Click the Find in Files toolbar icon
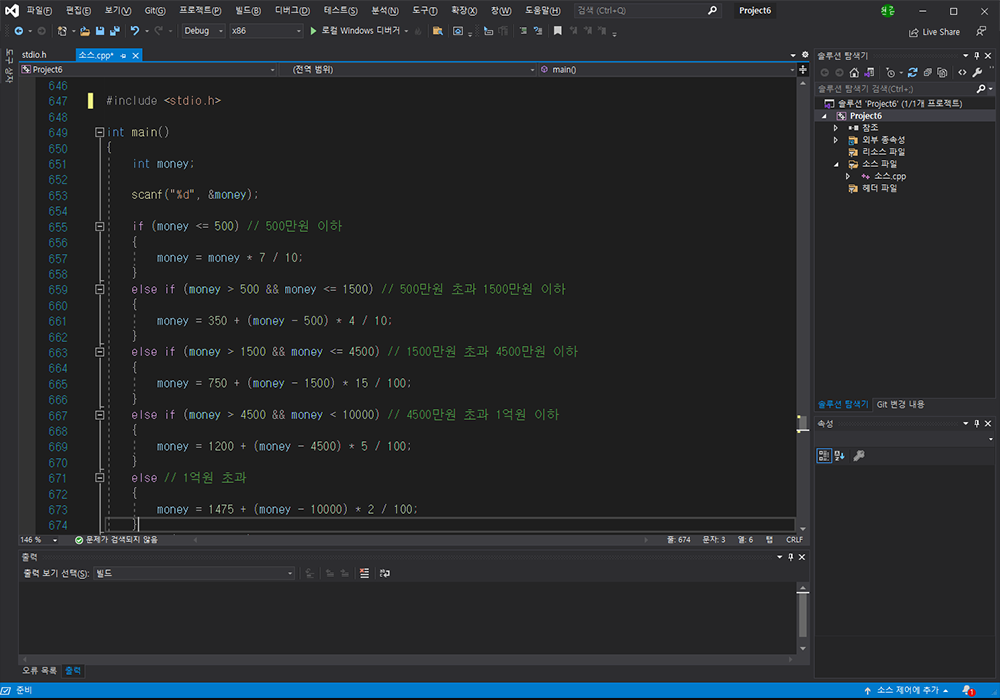This screenshot has width=1000, height=700. click(438, 31)
